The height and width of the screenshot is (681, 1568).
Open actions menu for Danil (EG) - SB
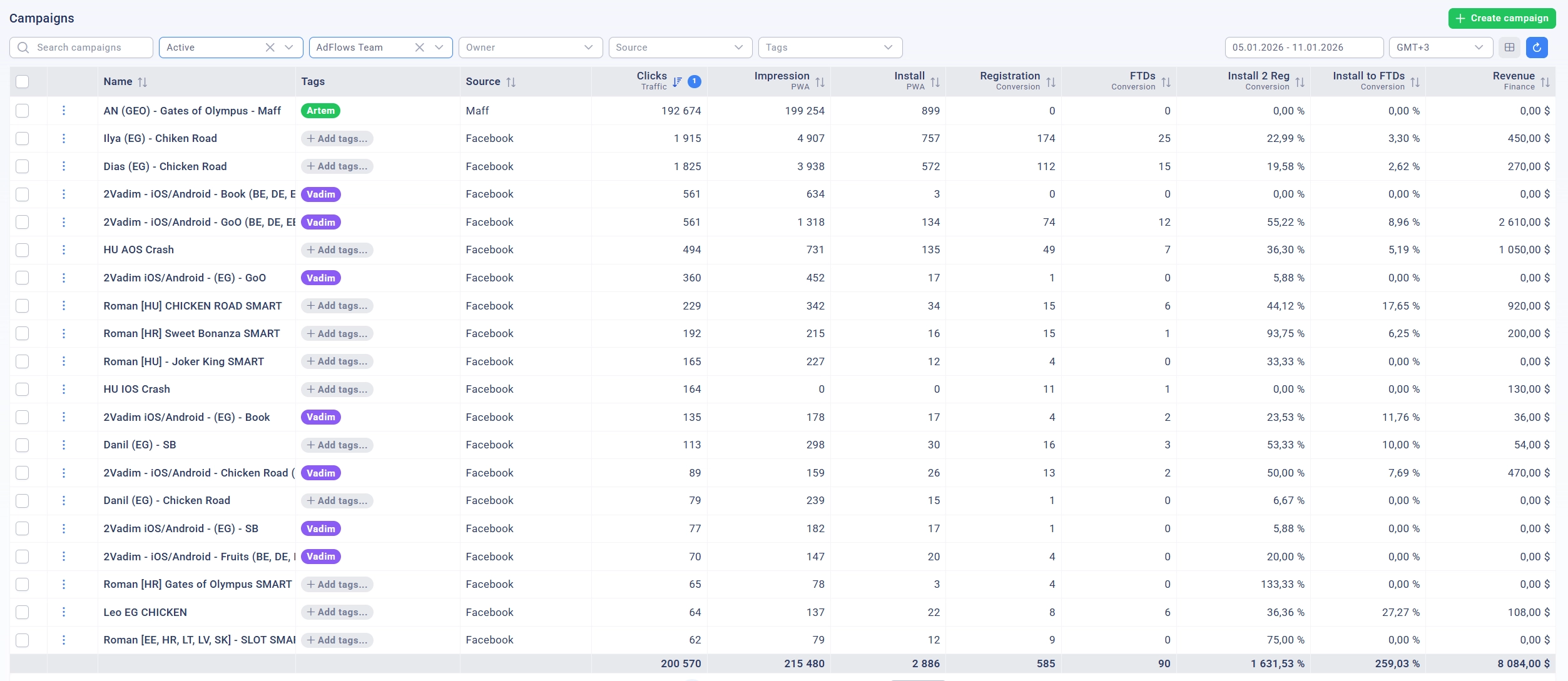pos(64,445)
